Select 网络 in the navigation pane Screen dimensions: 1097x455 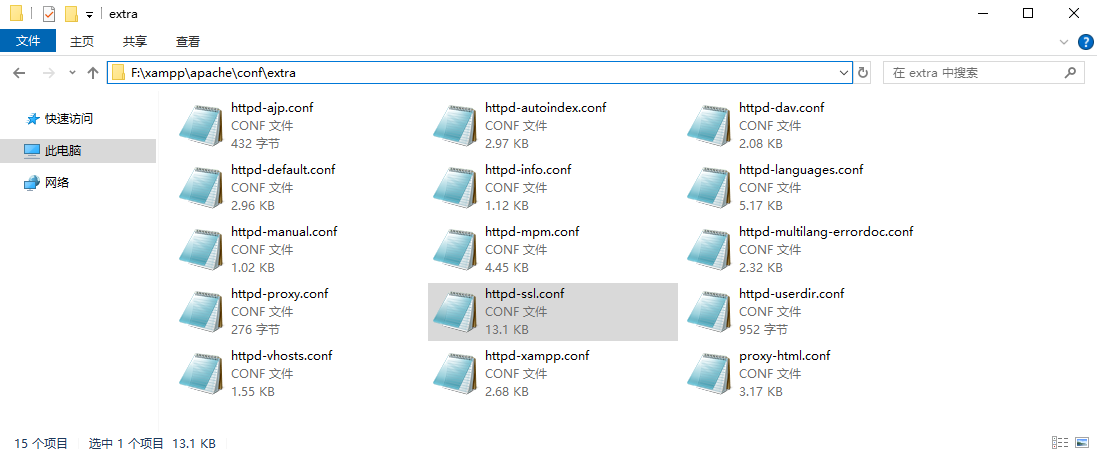(x=57, y=183)
